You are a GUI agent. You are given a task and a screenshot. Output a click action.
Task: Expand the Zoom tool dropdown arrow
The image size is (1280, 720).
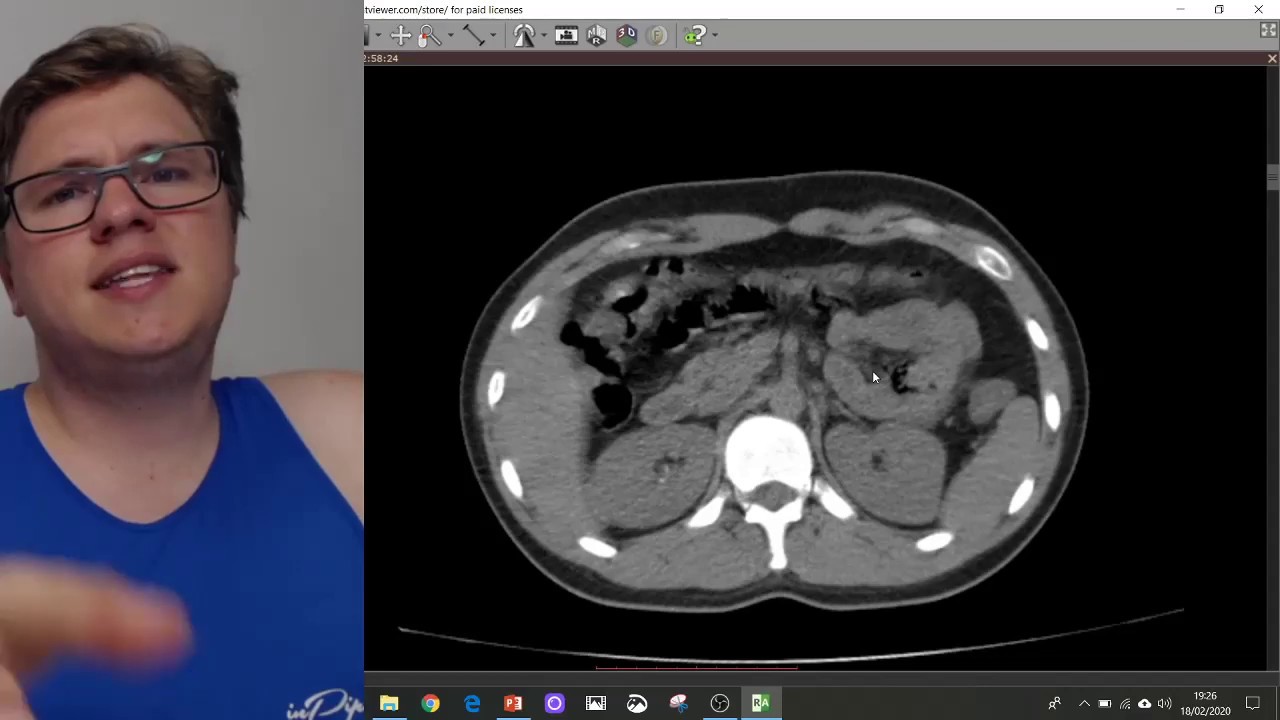tap(450, 36)
